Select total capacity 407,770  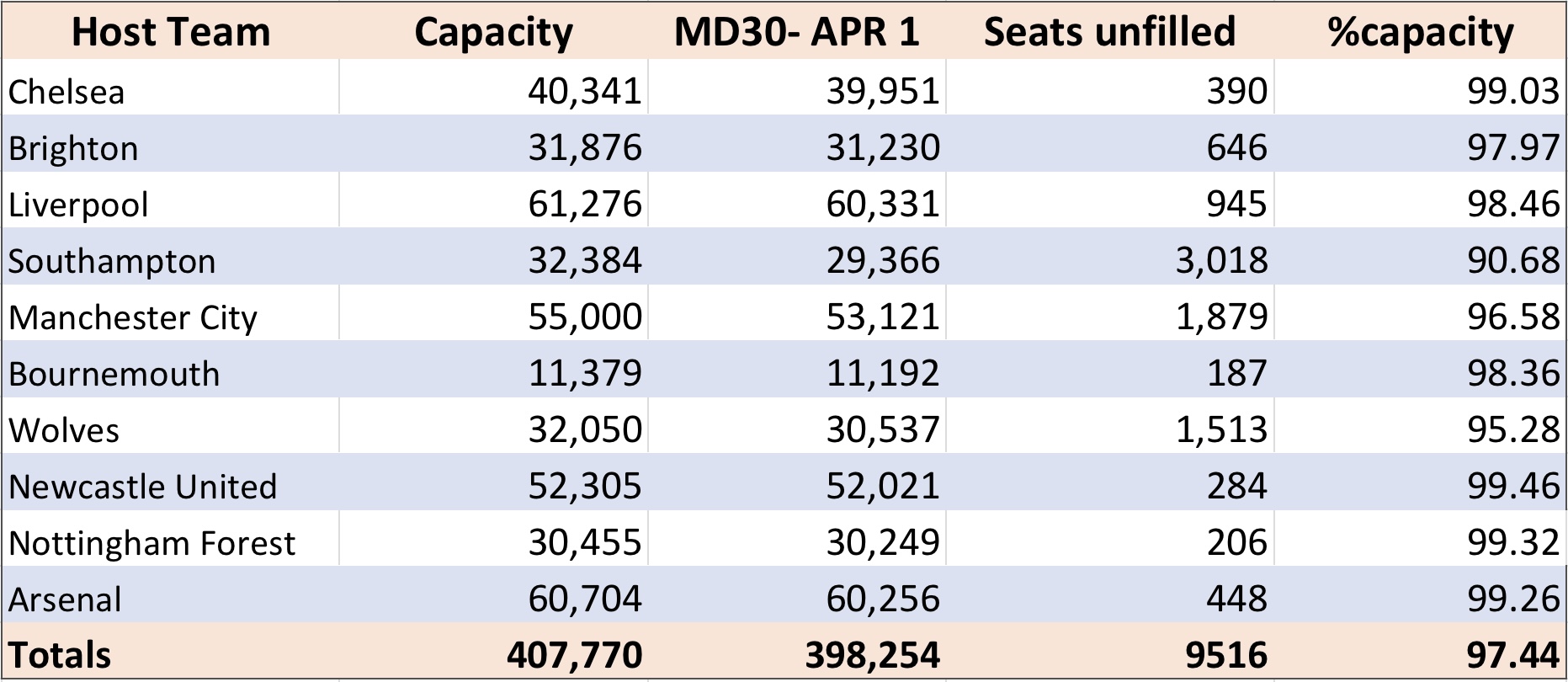pos(575,655)
